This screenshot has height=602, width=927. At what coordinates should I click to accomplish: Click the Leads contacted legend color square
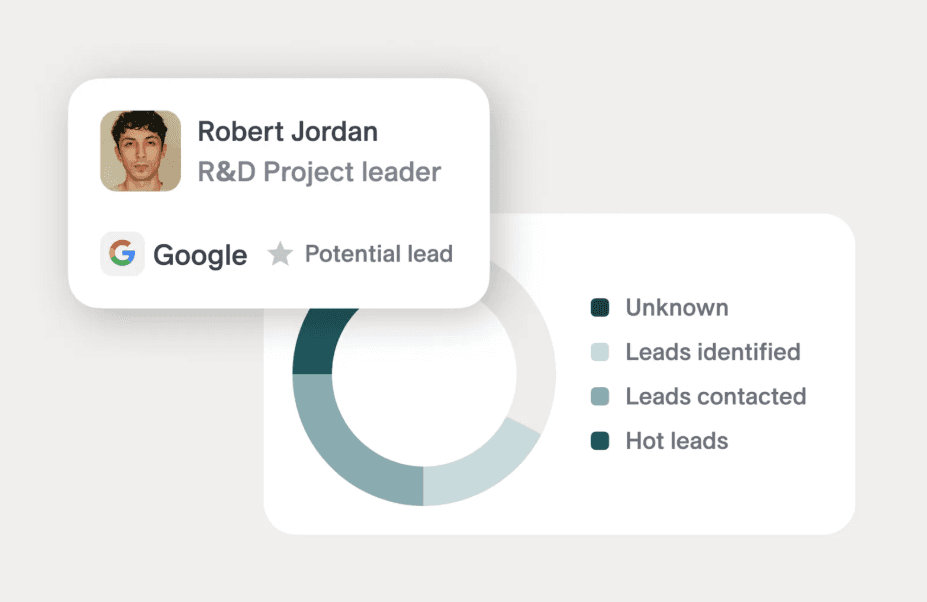(600, 396)
